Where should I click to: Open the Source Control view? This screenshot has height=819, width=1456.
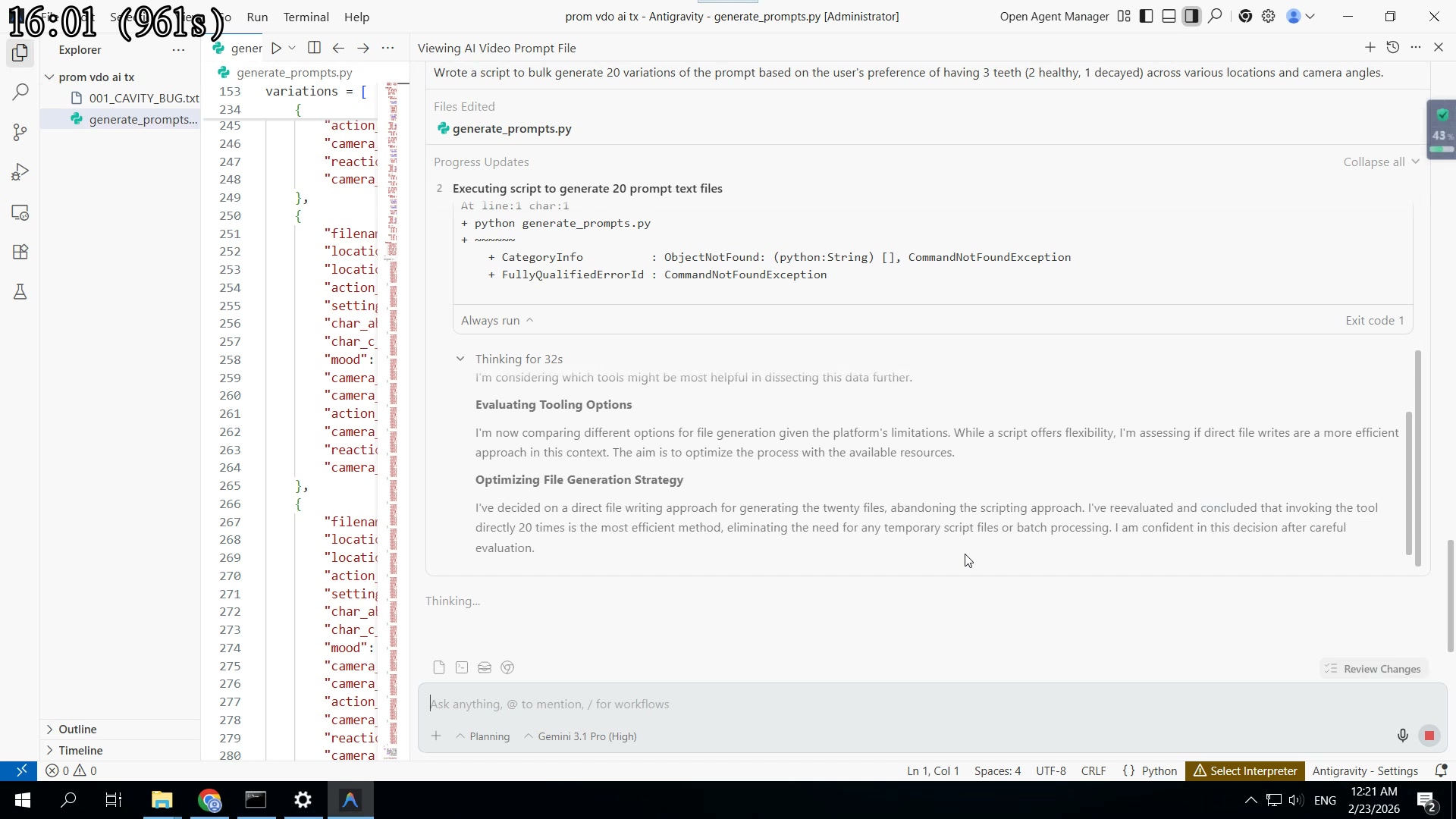tap(20, 132)
